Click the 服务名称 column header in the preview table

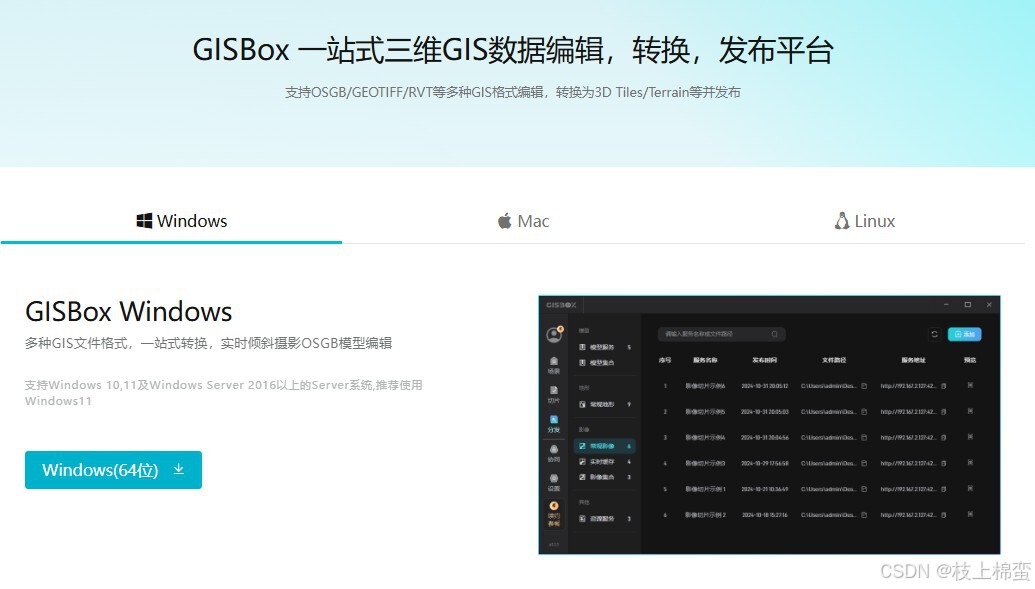pyautogui.click(x=705, y=360)
